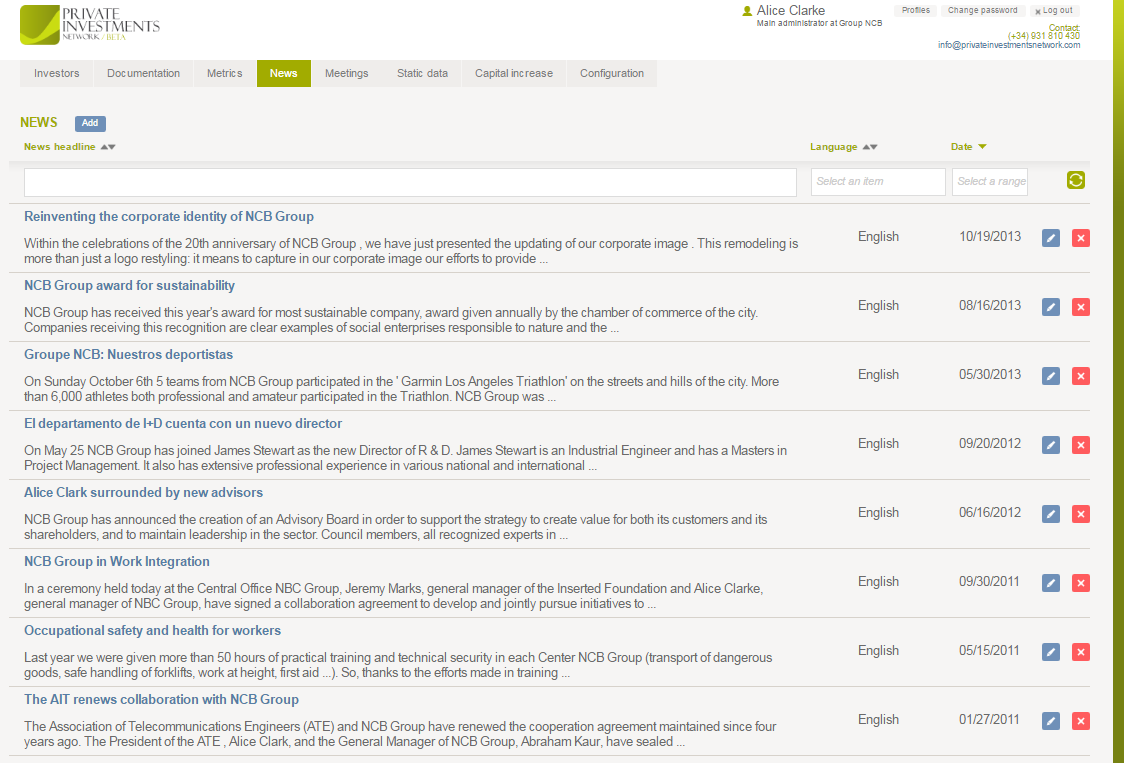1124x763 pixels.
Task: Edit the 'Alice Clark surrounded by new advisors' news
Action: pos(1050,514)
